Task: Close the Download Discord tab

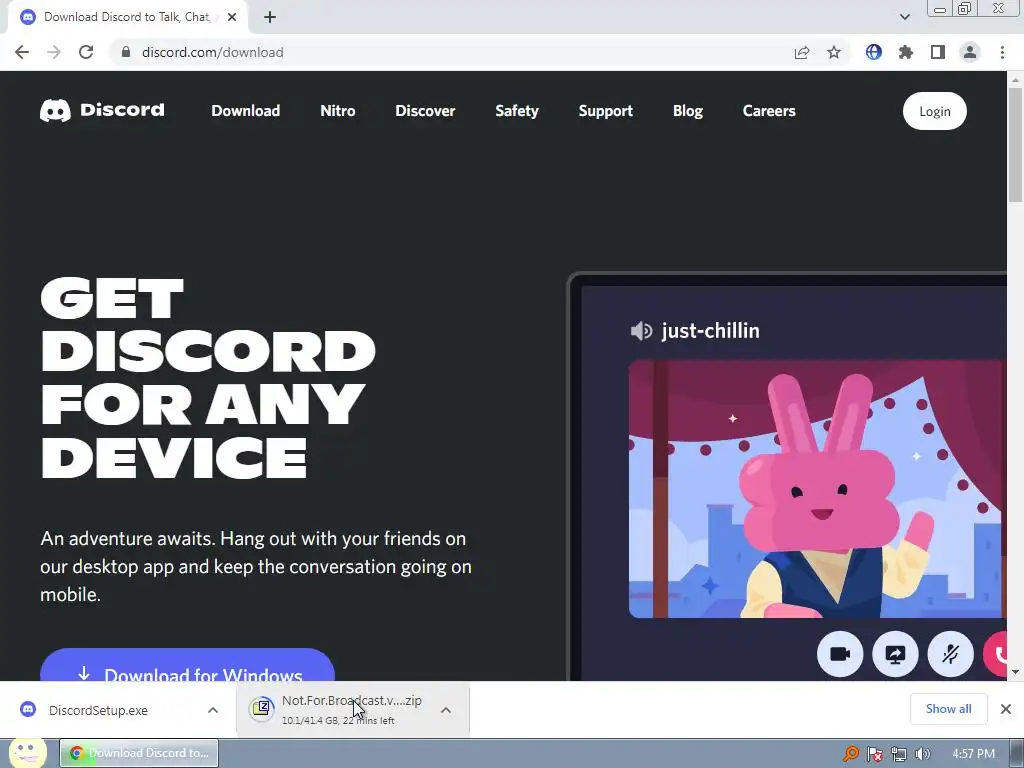Action: coord(232,18)
